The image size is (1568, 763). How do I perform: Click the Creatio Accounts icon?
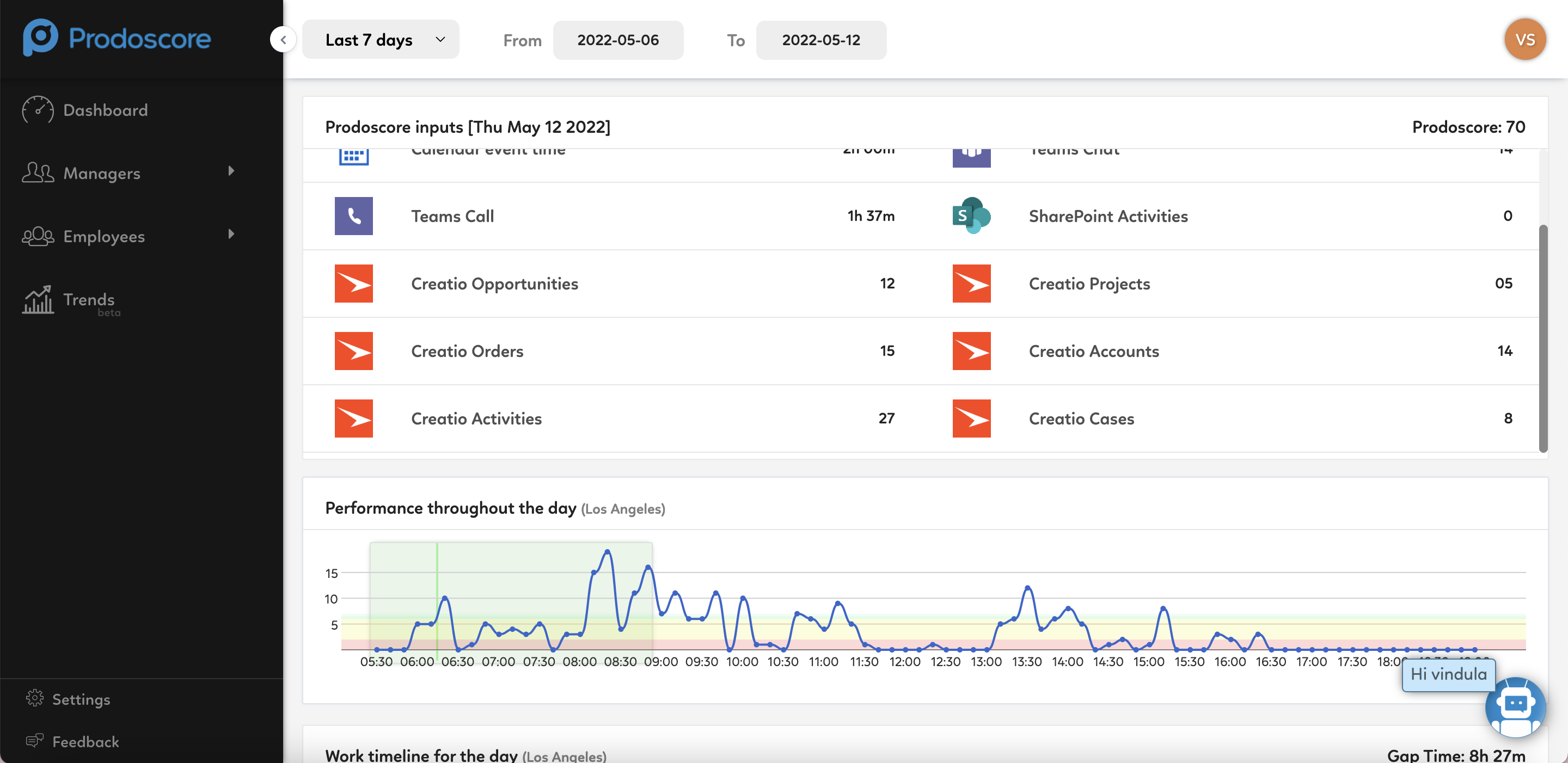[971, 351]
